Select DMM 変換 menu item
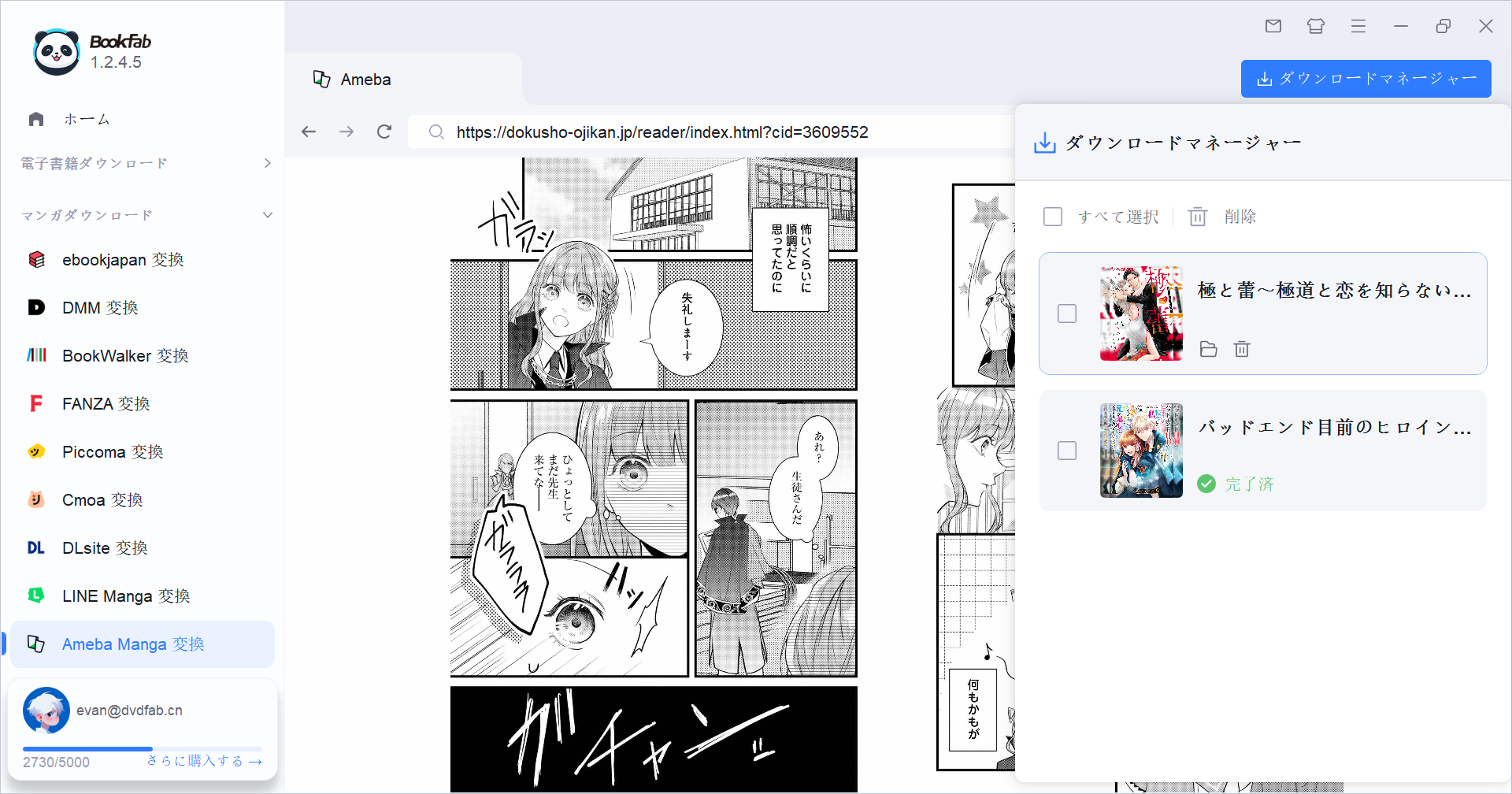This screenshot has height=794, width=1512. point(143,307)
